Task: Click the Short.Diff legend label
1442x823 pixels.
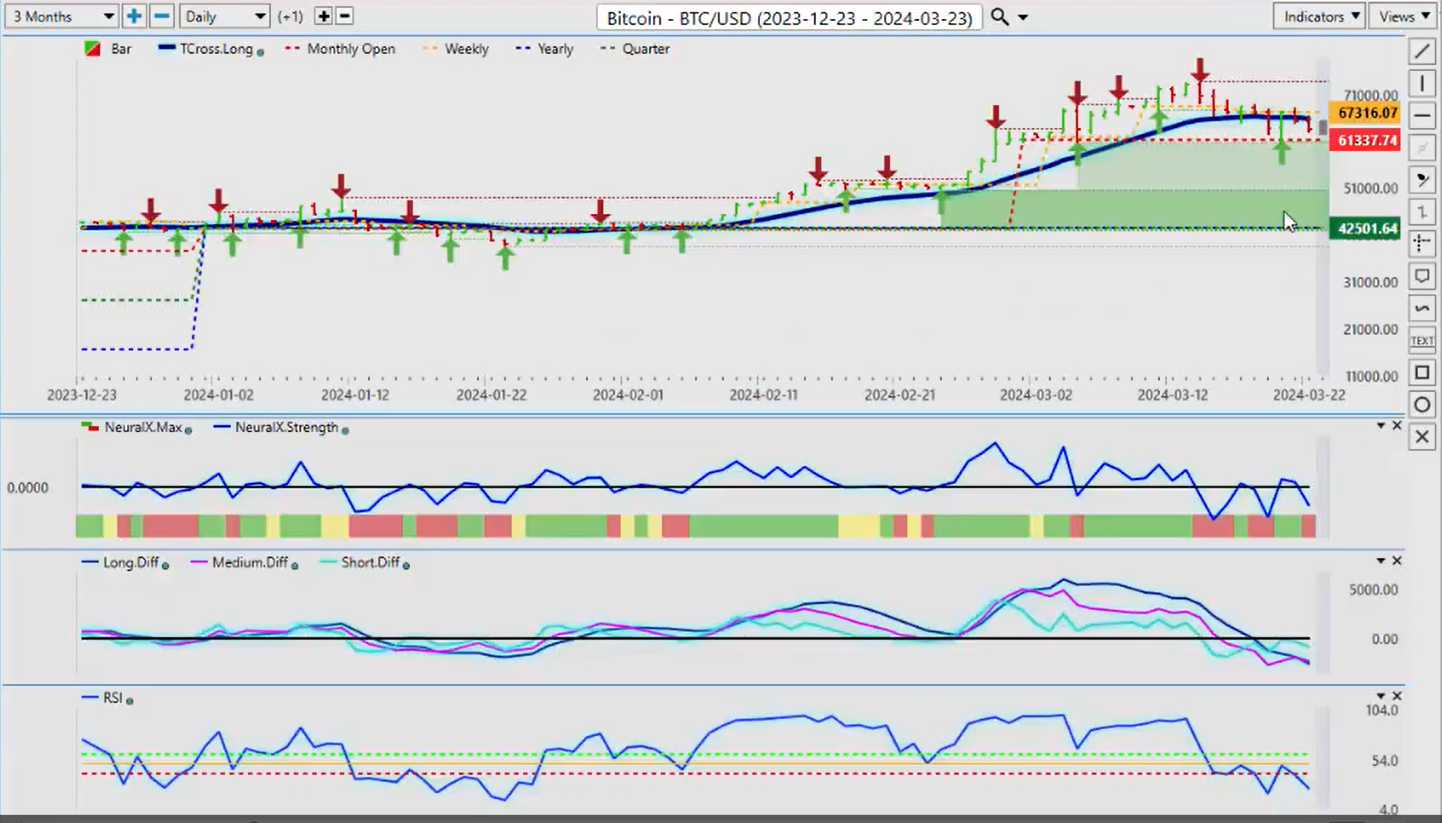Action: [370, 562]
